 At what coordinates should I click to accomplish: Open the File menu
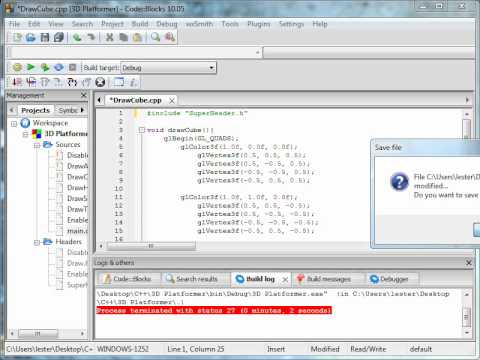14,24
